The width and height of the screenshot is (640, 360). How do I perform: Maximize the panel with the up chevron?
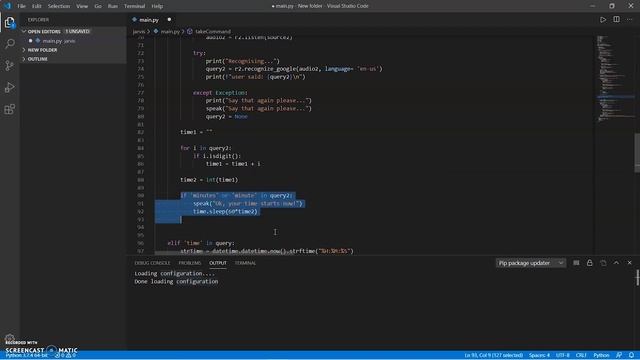(616, 263)
